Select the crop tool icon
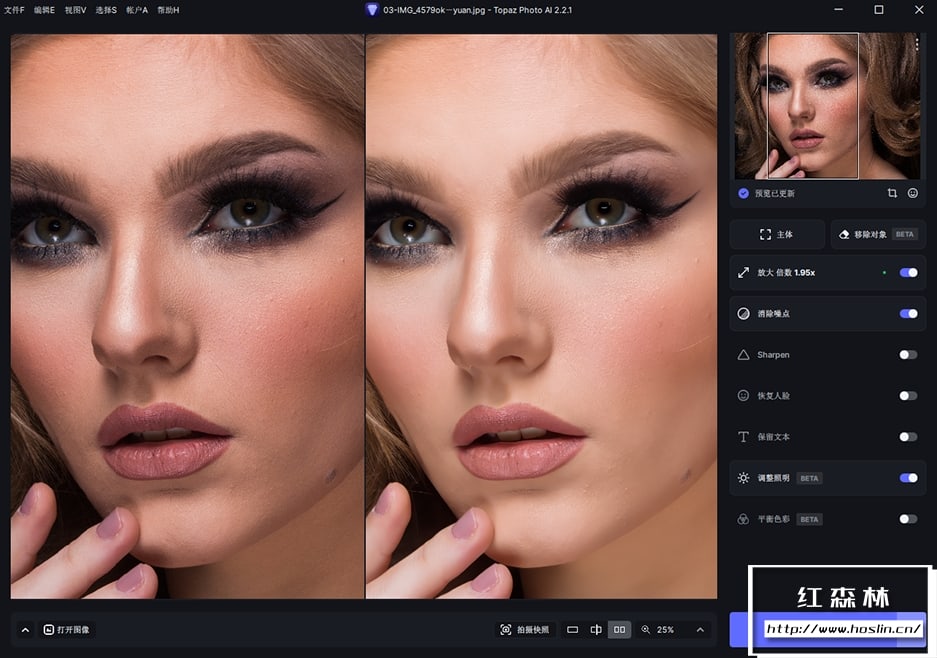 (x=892, y=193)
